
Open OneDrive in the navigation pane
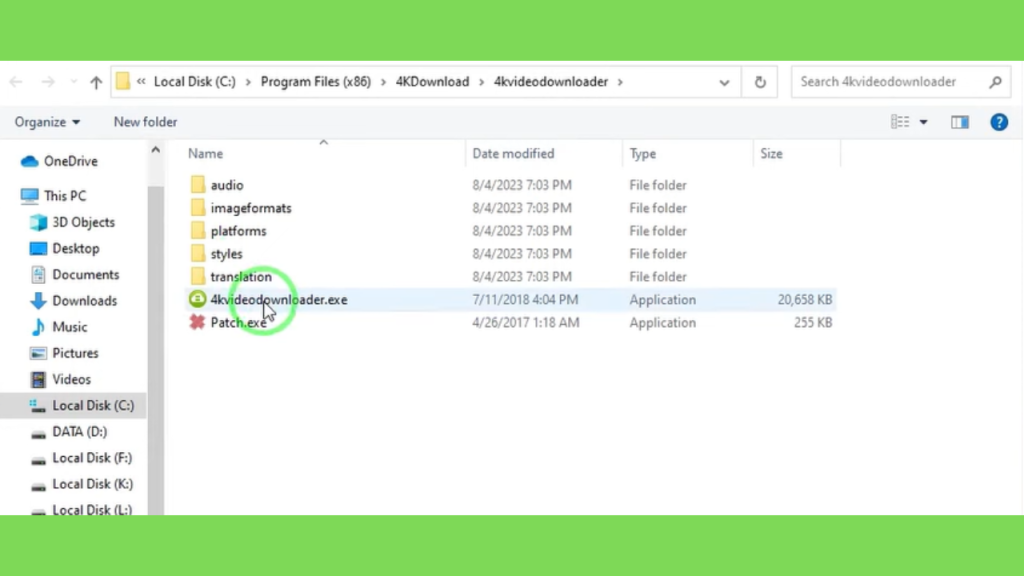tap(71, 161)
